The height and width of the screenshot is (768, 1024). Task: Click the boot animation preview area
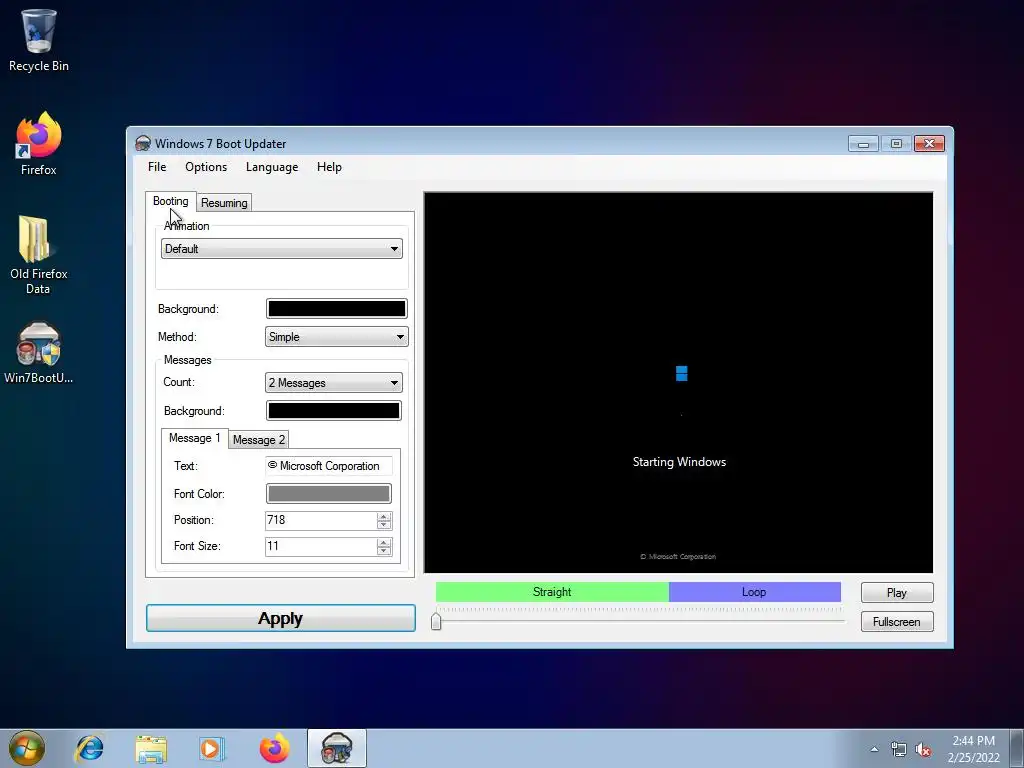click(x=679, y=383)
